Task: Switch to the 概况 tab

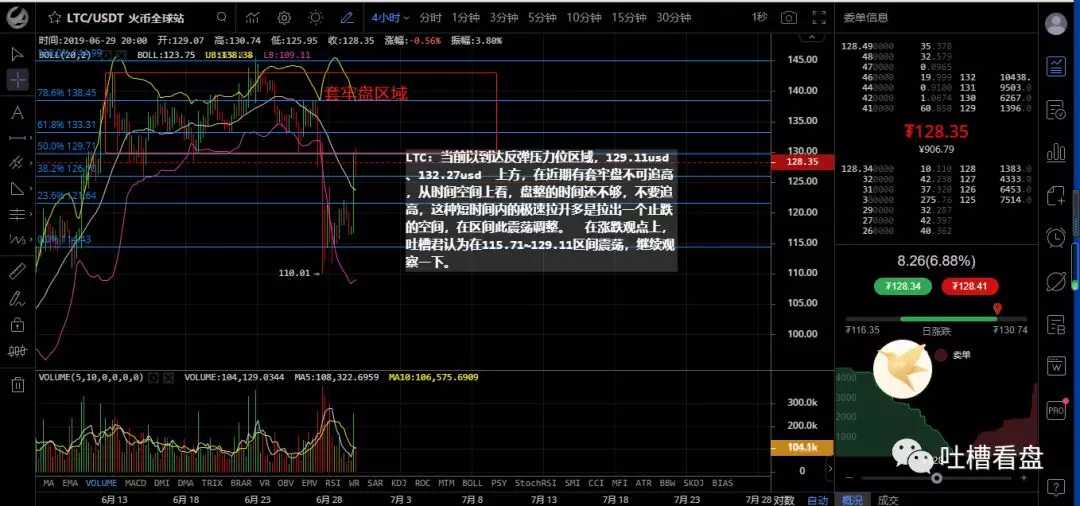Action: [x=853, y=500]
